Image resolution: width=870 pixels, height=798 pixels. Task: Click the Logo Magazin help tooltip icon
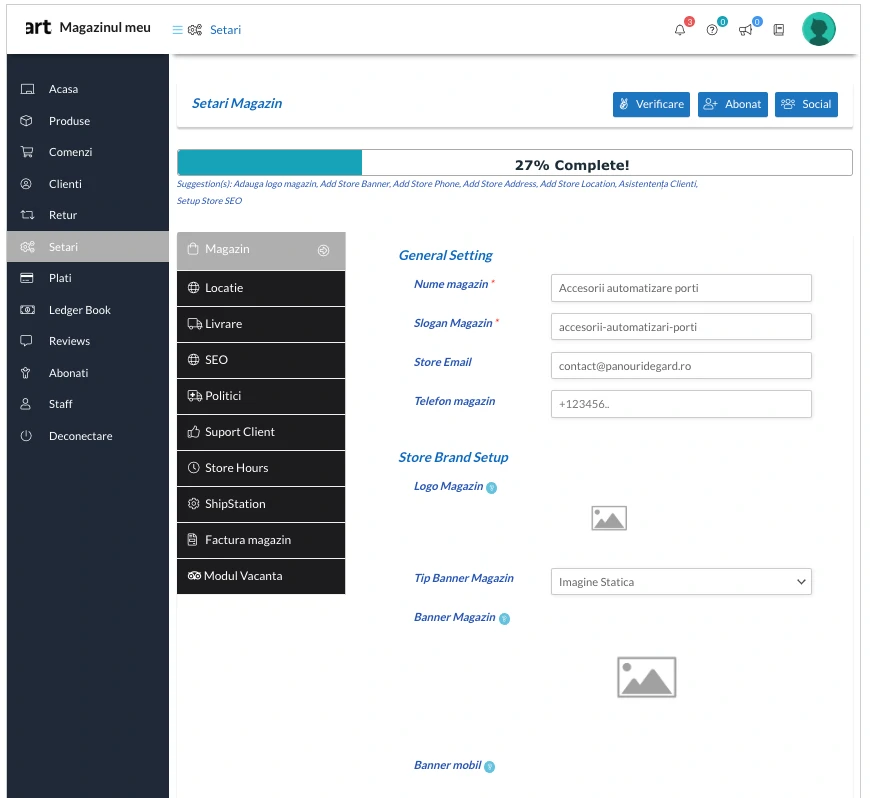[x=491, y=488]
